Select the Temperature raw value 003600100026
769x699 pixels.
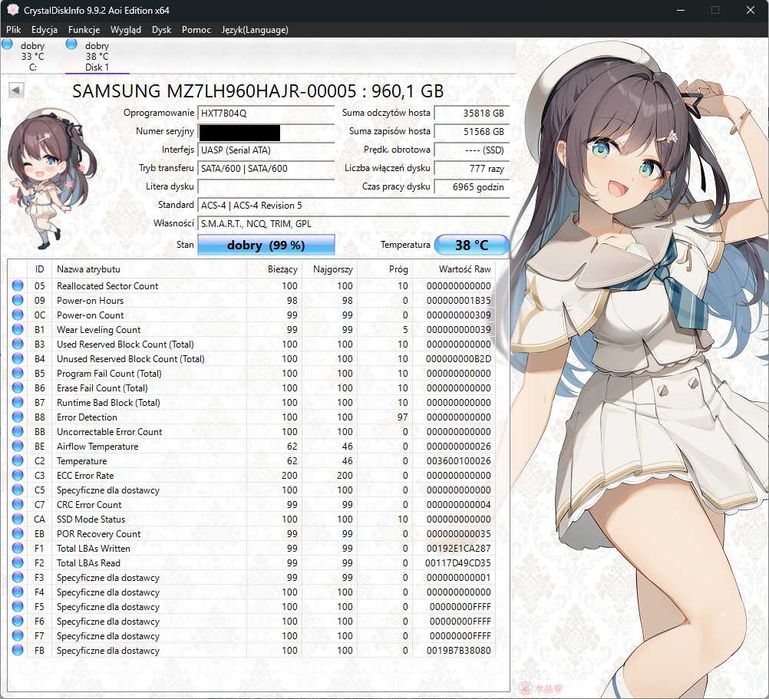(459, 461)
